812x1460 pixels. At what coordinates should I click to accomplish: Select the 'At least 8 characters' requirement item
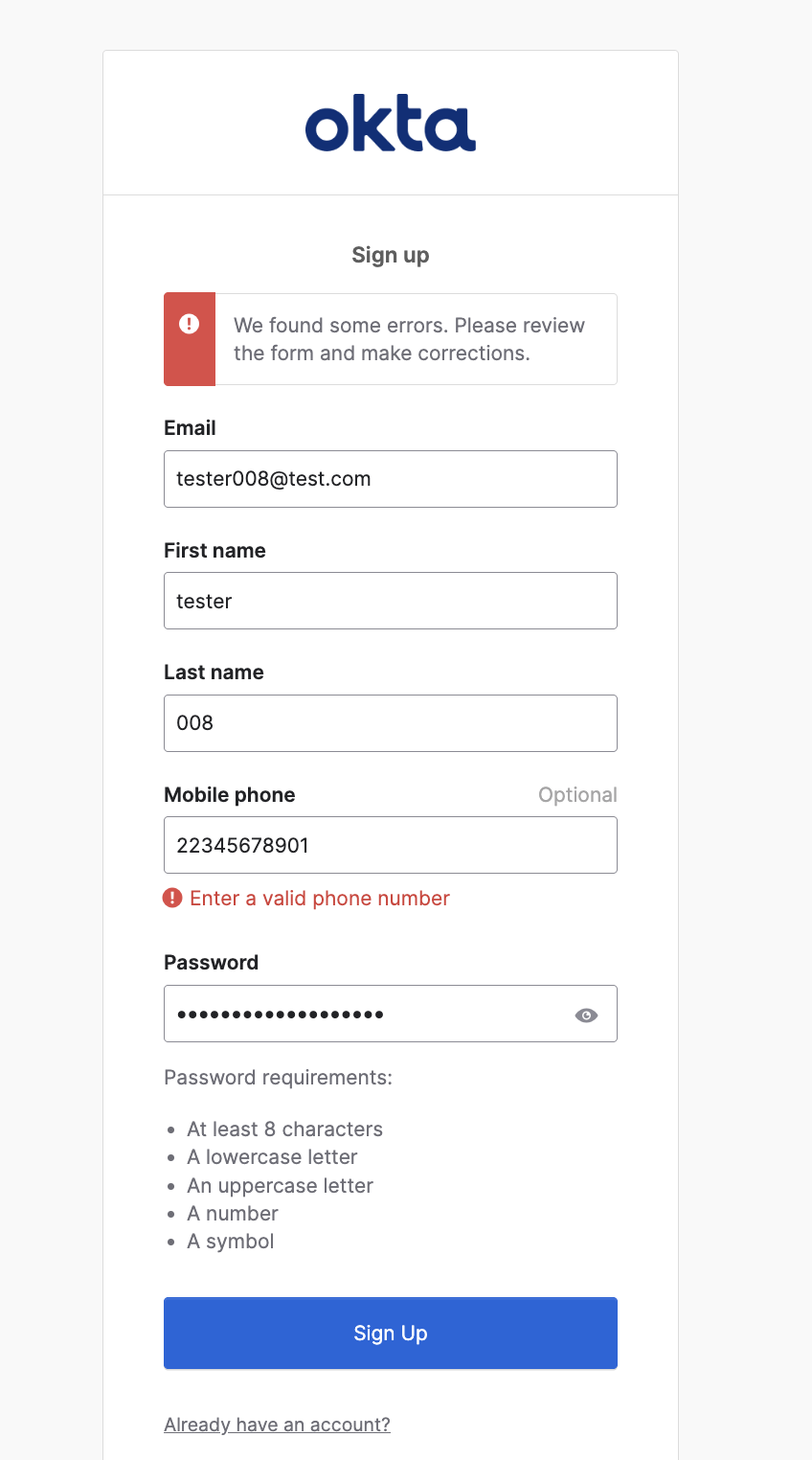click(284, 1129)
